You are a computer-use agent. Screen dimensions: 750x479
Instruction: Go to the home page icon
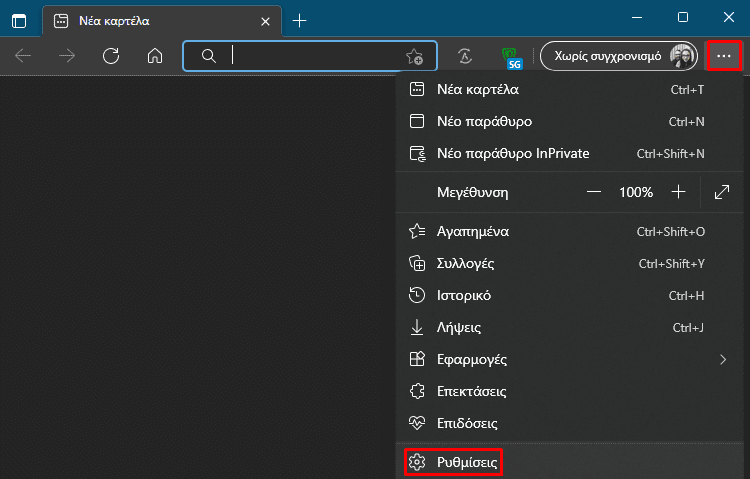[154, 56]
